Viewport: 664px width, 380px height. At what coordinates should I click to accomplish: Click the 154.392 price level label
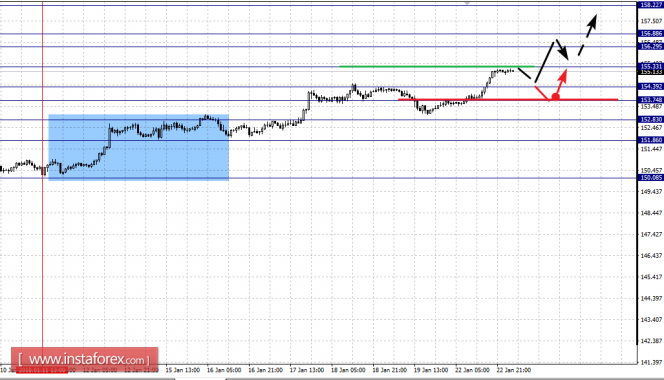pos(651,86)
